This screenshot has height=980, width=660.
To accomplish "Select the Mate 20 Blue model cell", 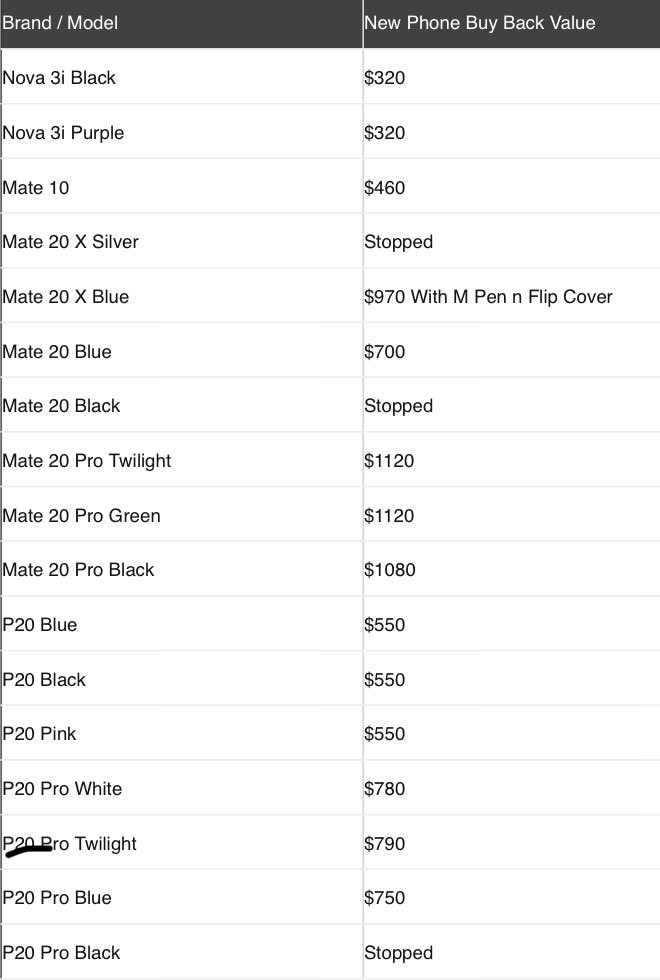I will (57, 352).
